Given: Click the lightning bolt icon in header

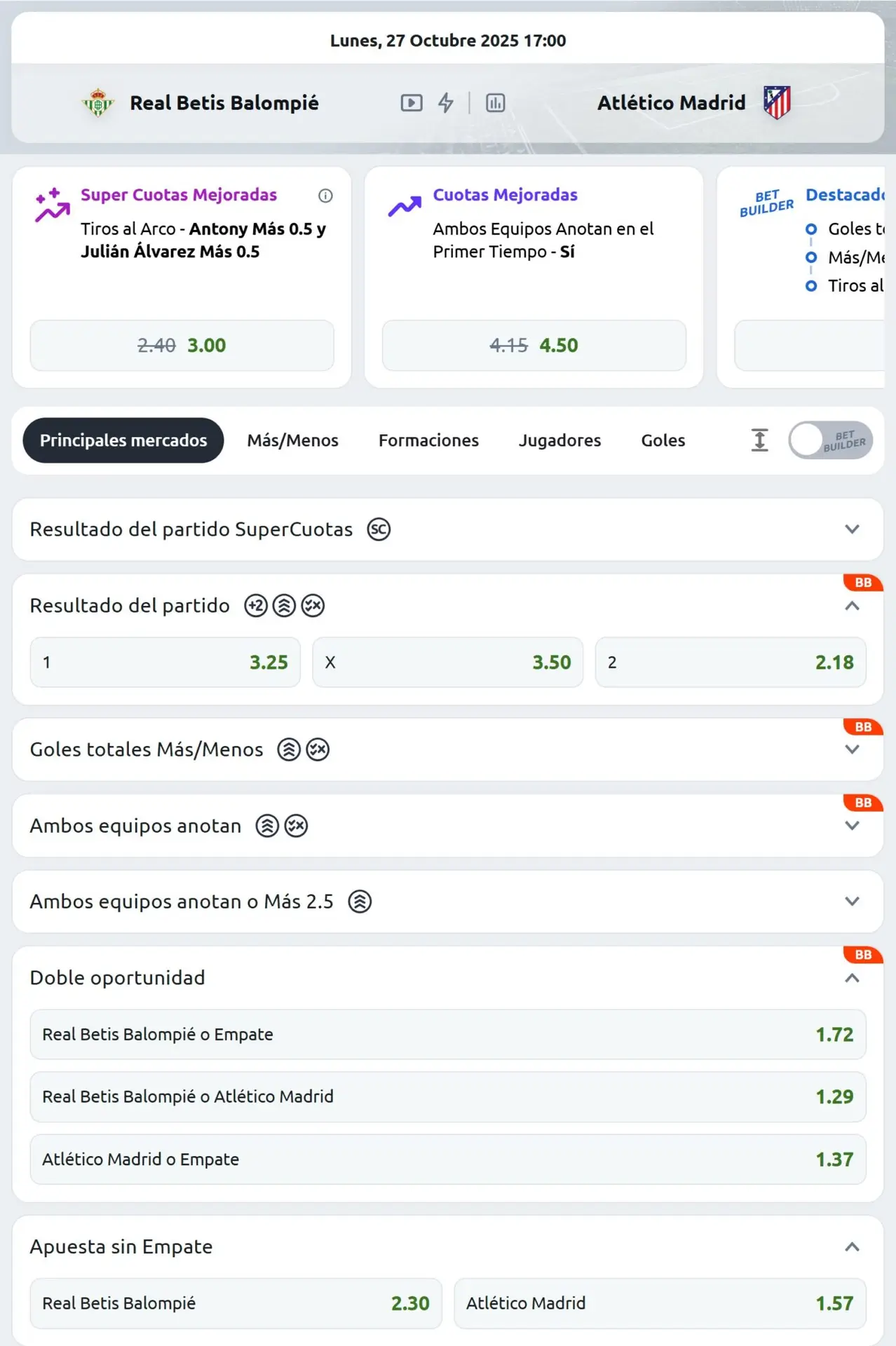Looking at the screenshot, I should click(x=446, y=103).
